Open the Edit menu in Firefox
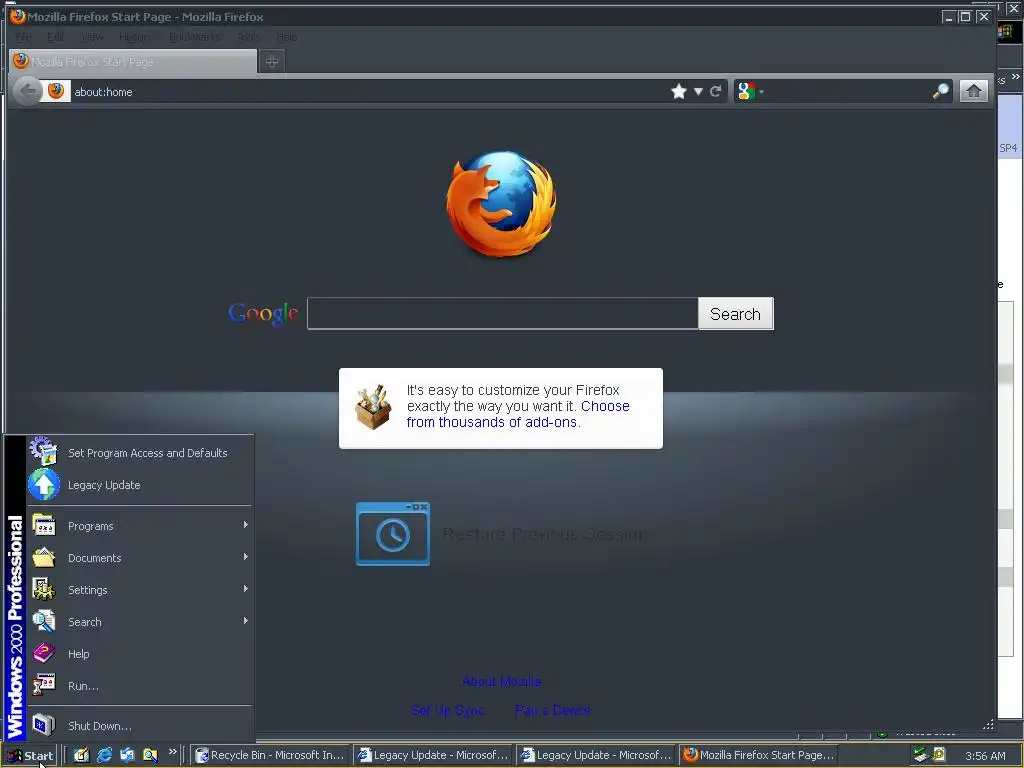This screenshot has height=768, width=1024. [x=56, y=37]
